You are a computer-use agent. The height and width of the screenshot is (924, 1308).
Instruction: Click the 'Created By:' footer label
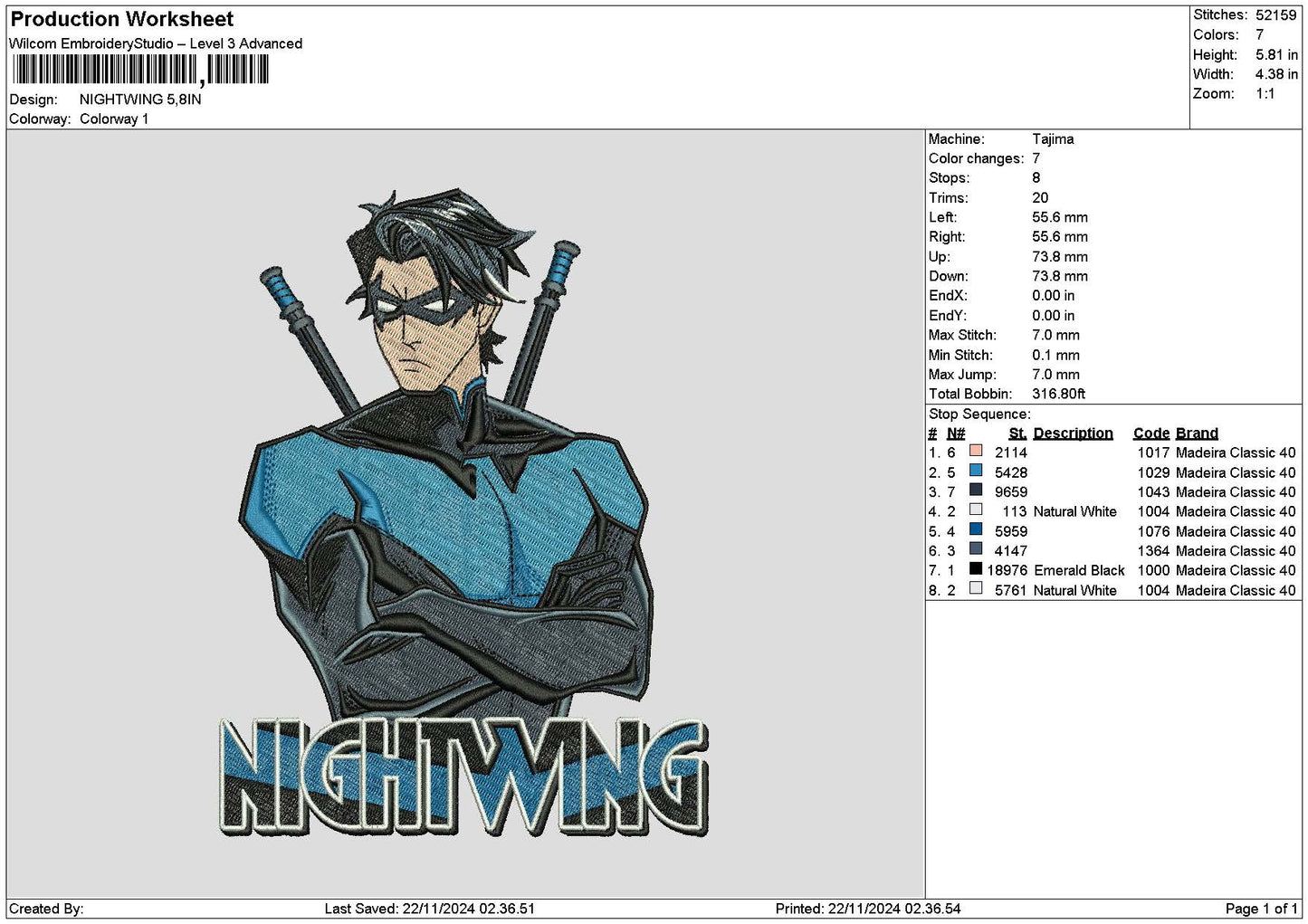point(46,910)
